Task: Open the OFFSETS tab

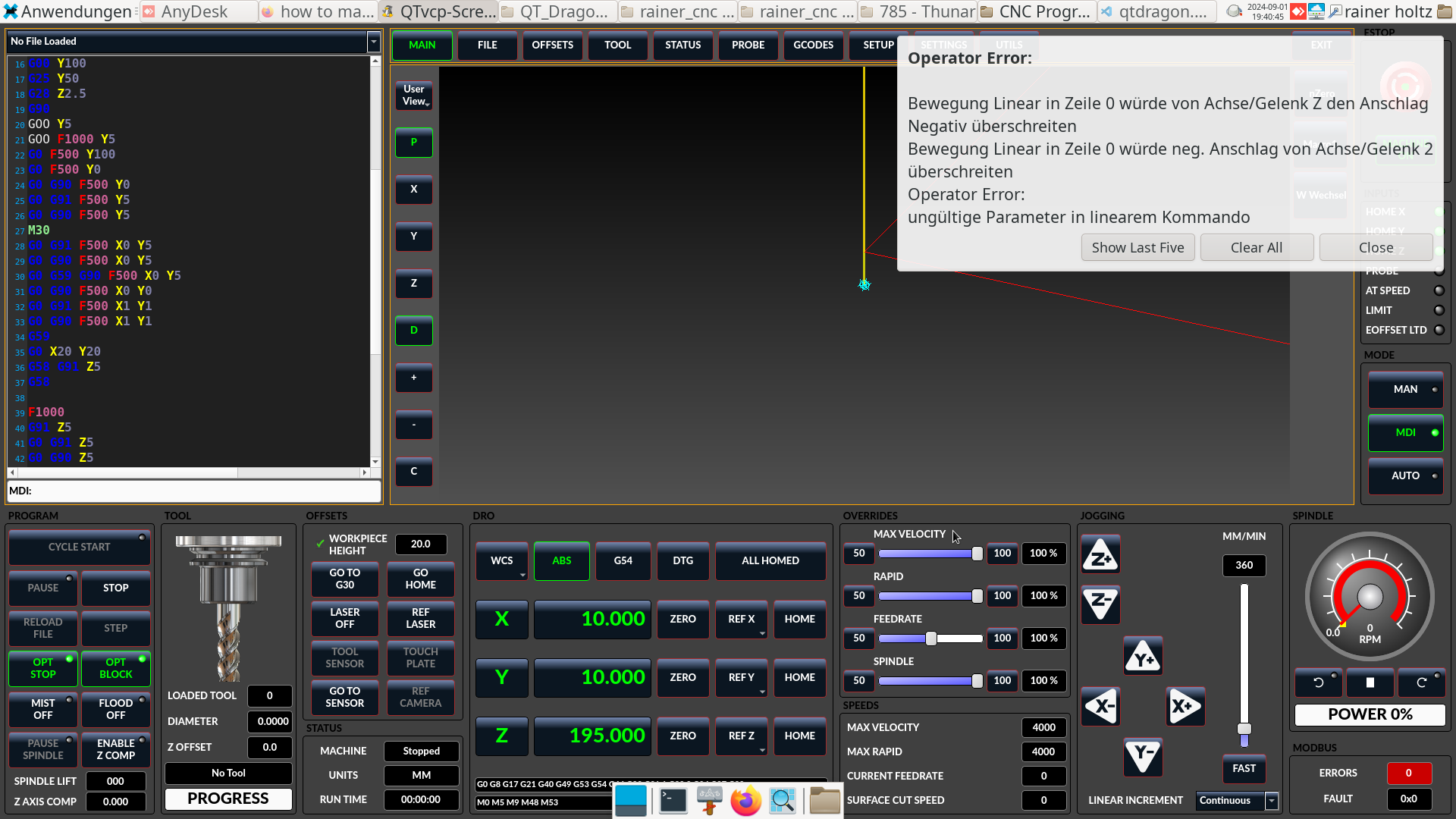Action: coord(553,45)
